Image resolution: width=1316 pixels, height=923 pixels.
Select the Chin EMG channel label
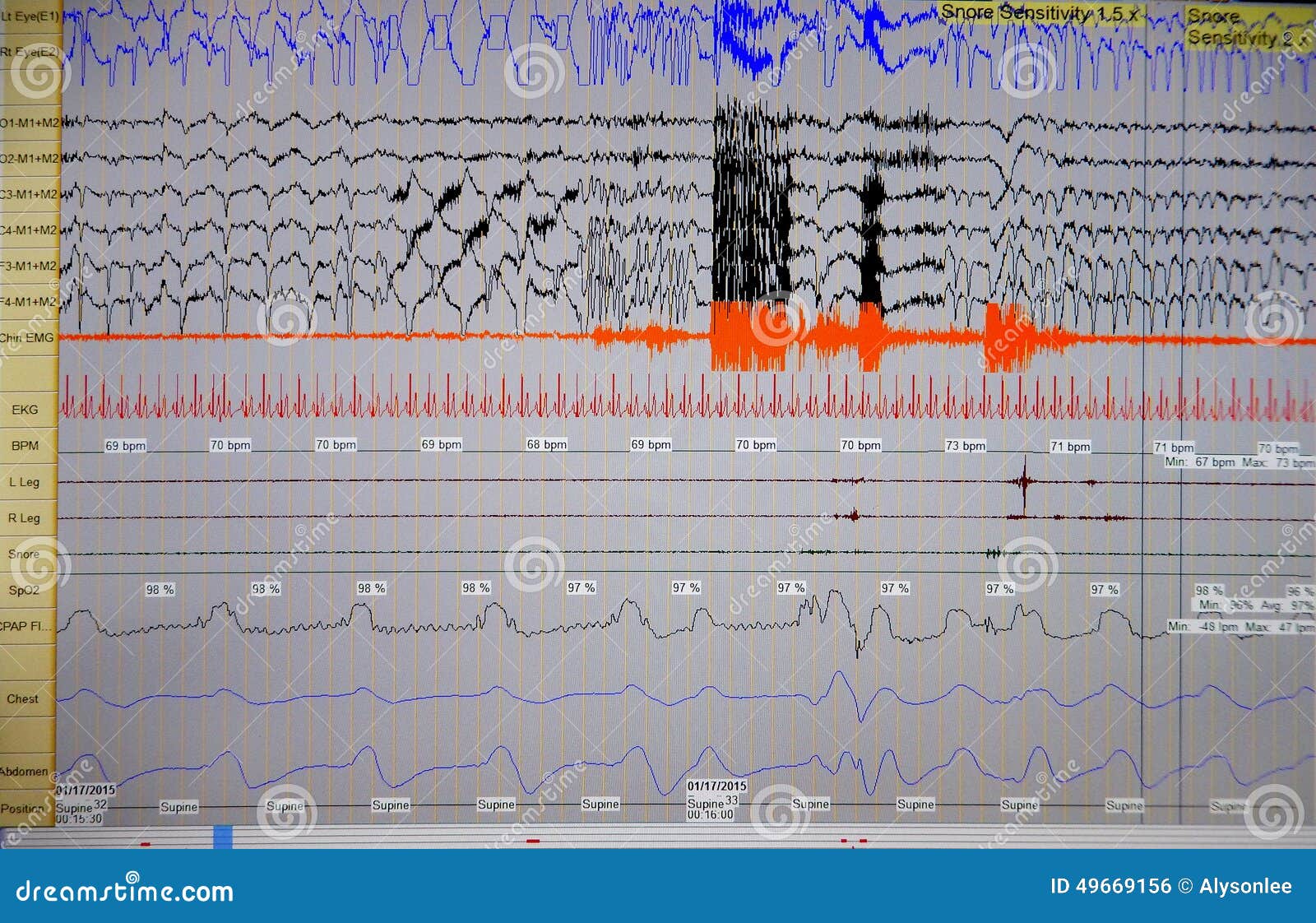27,337
